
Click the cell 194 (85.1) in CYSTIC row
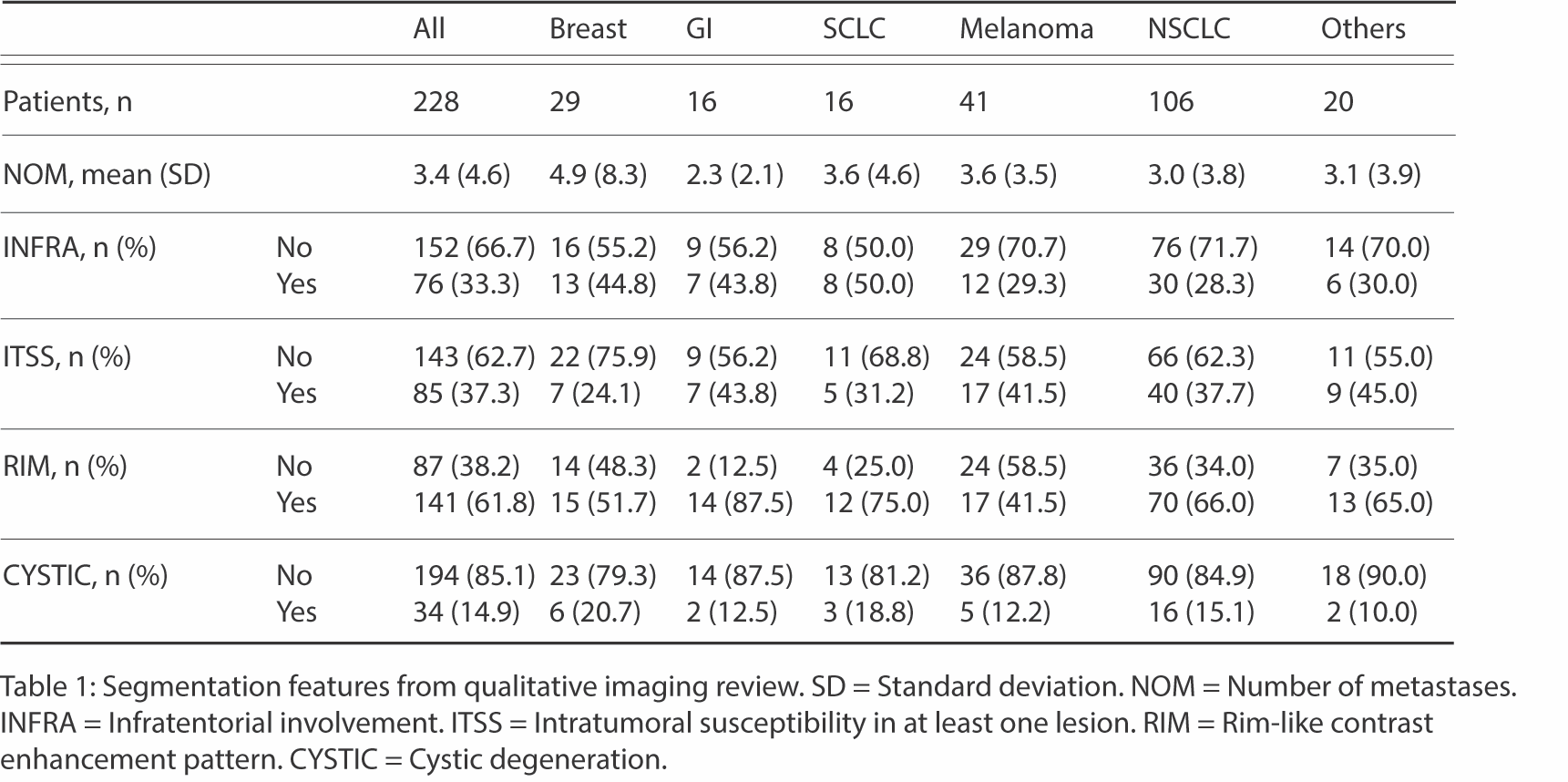[x=474, y=575]
